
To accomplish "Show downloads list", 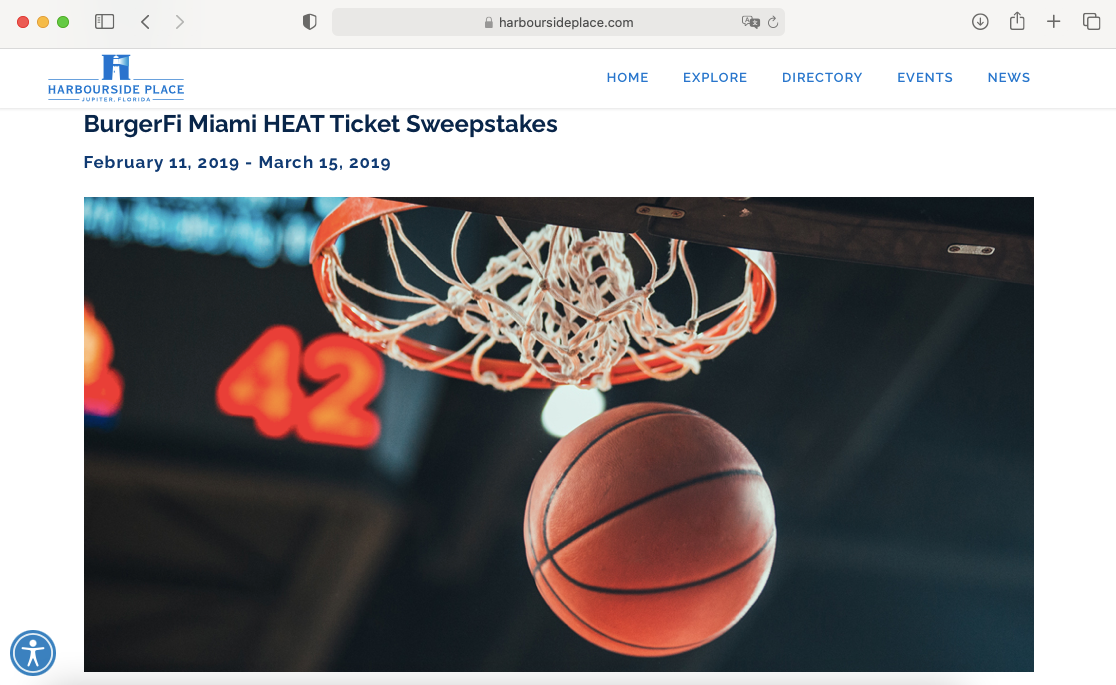I will (980, 22).
